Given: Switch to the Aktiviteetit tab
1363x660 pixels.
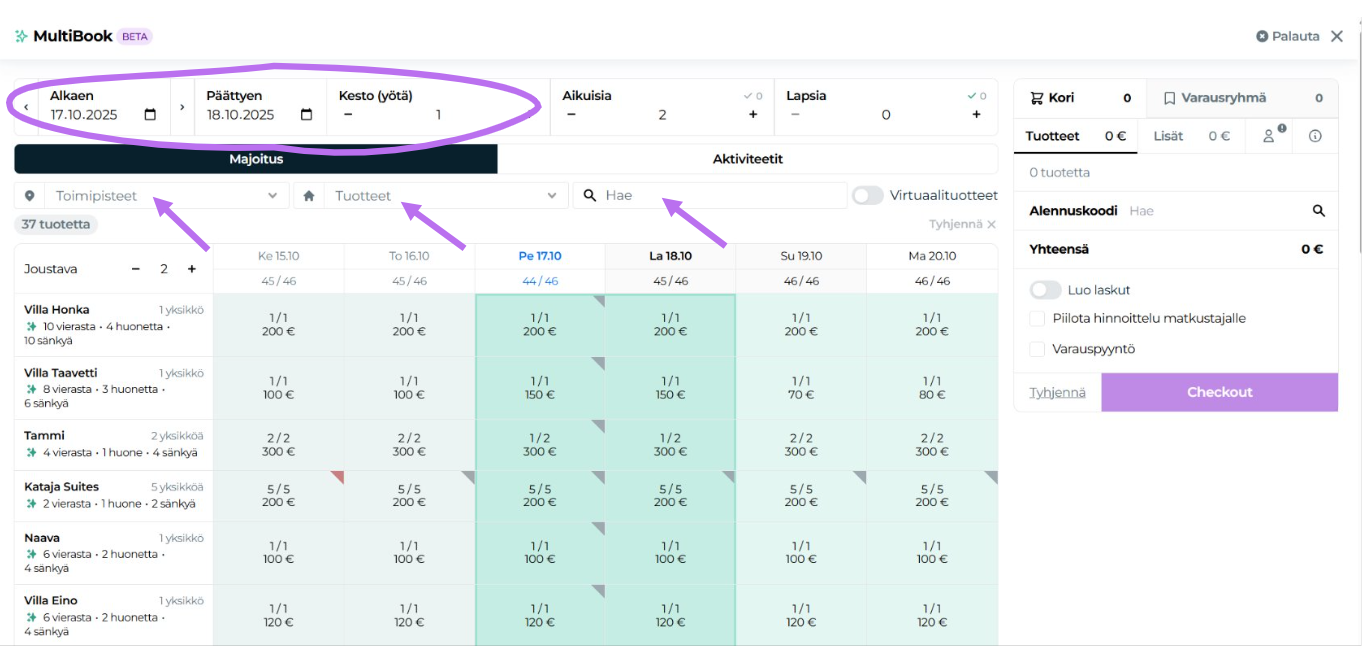Looking at the screenshot, I should tap(747, 159).
